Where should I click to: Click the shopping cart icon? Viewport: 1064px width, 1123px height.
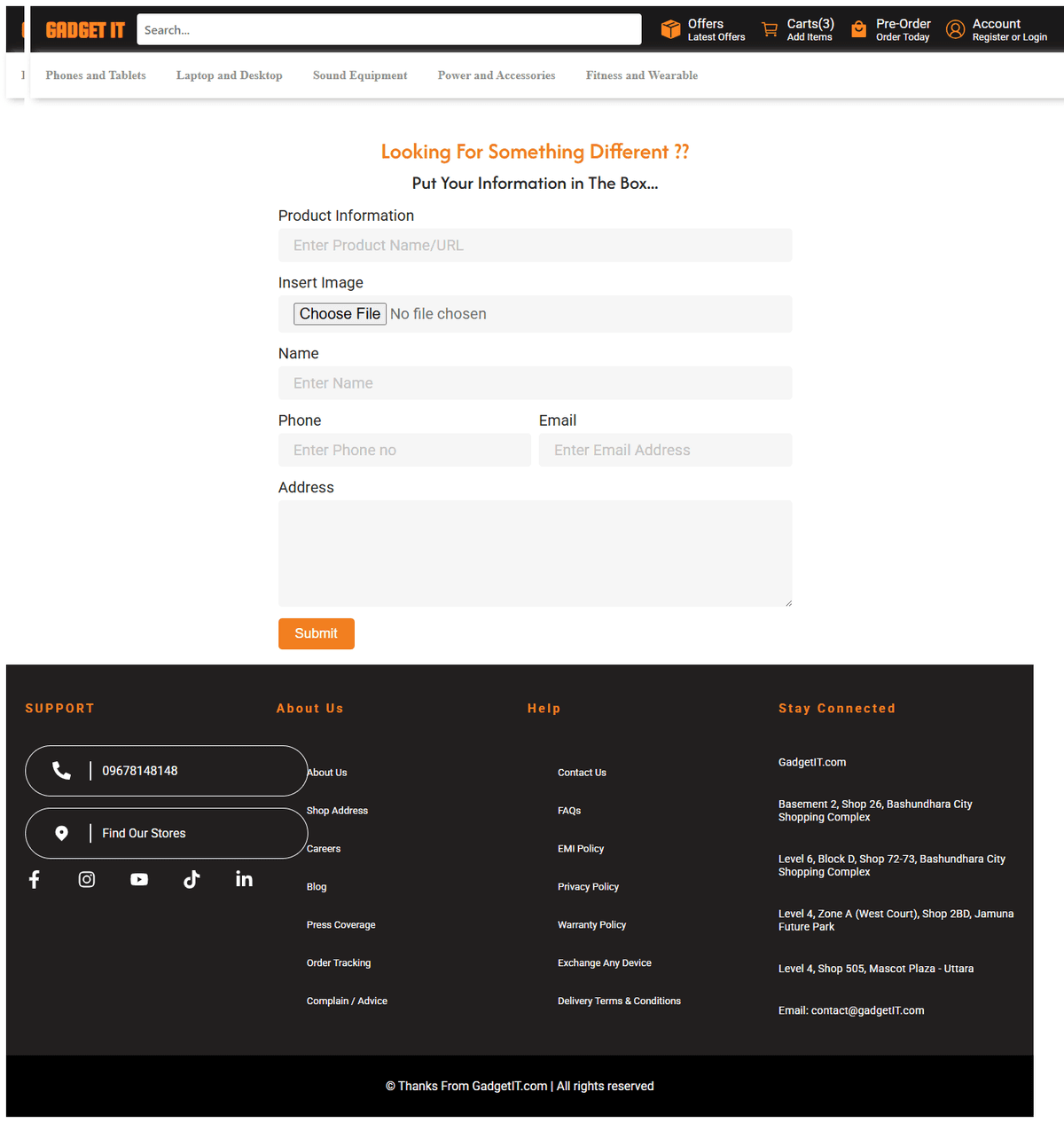[770, 29]
